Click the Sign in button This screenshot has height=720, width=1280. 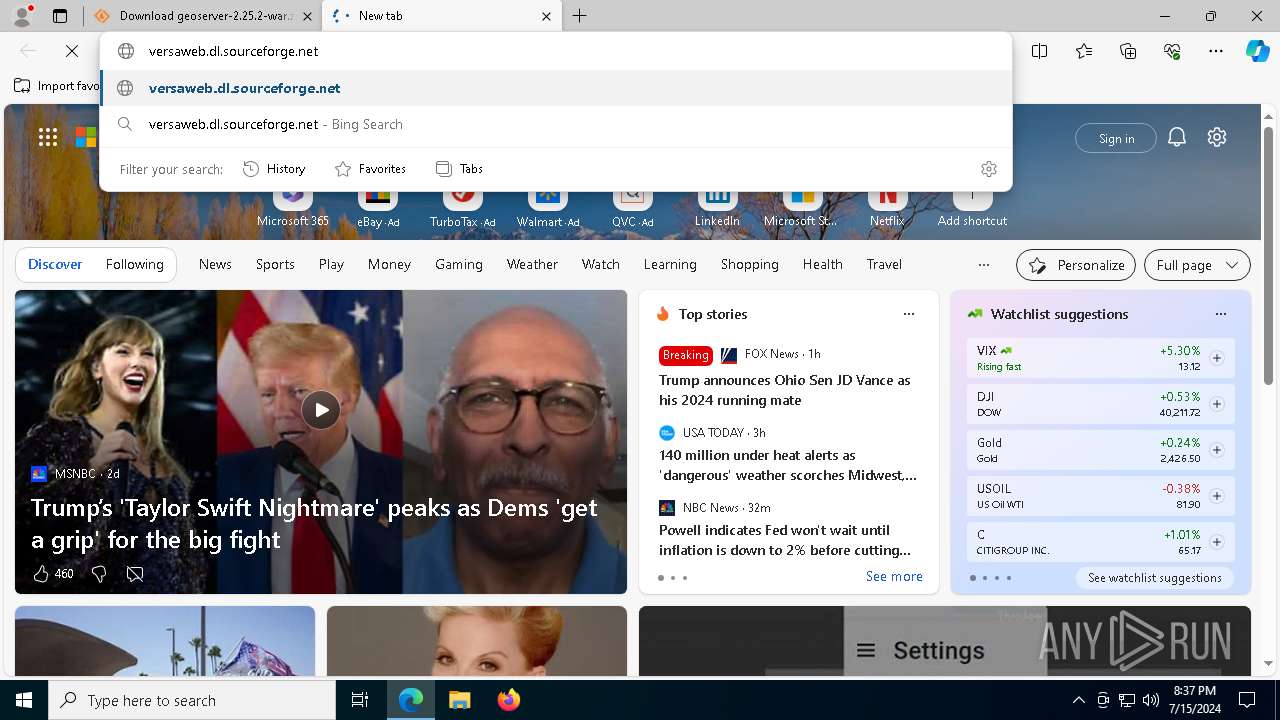coord(1116,138)
